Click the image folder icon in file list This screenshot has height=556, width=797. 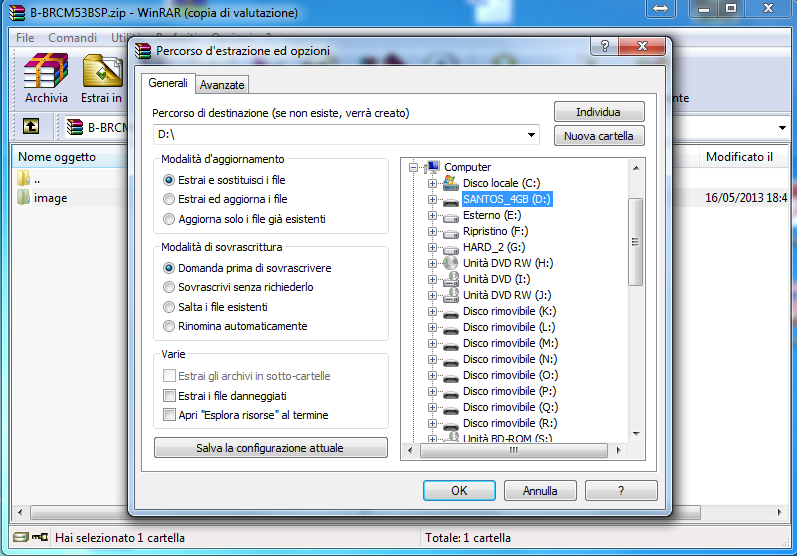coord(23,197)
